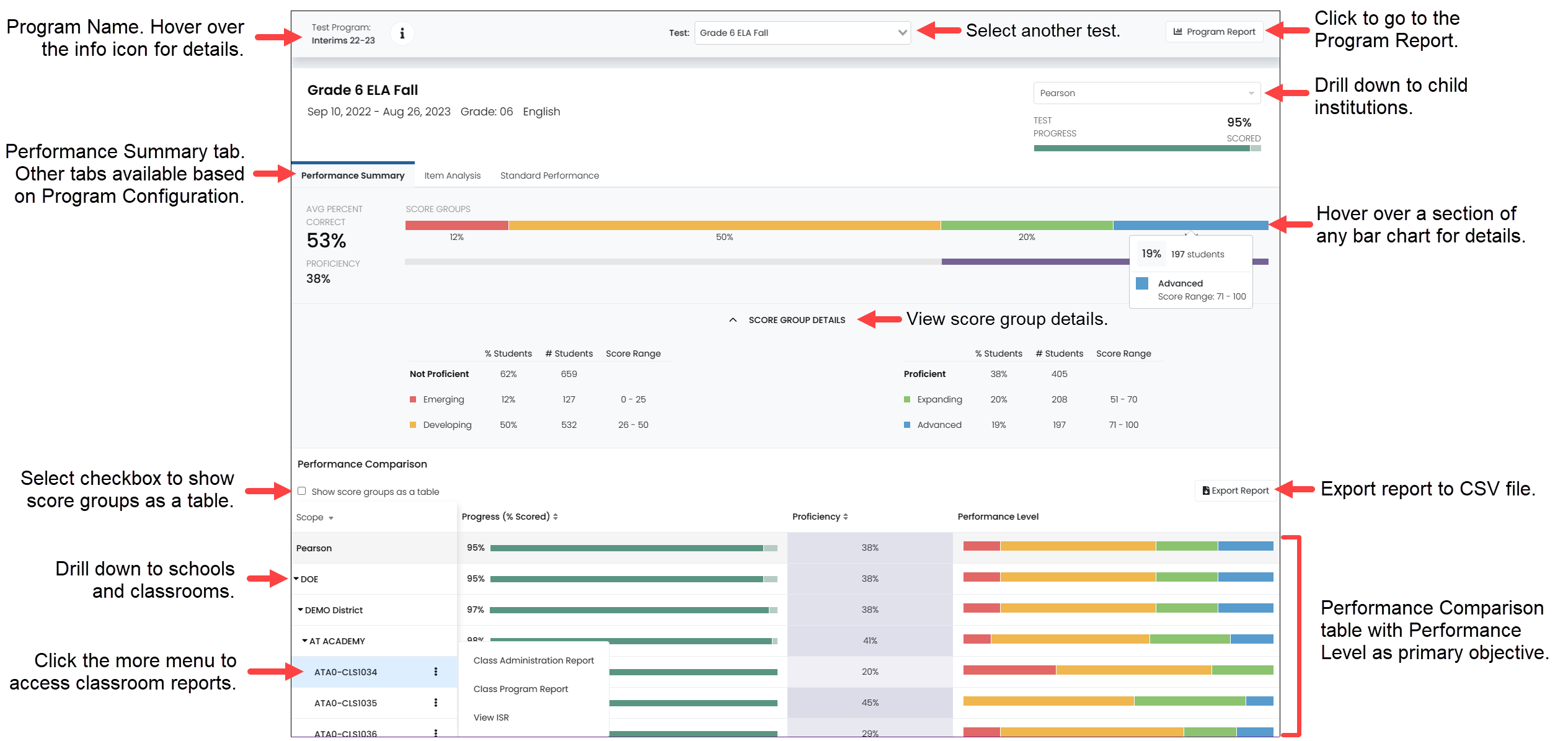Switch to the Item Analysis tab

(x=452, y=175)
